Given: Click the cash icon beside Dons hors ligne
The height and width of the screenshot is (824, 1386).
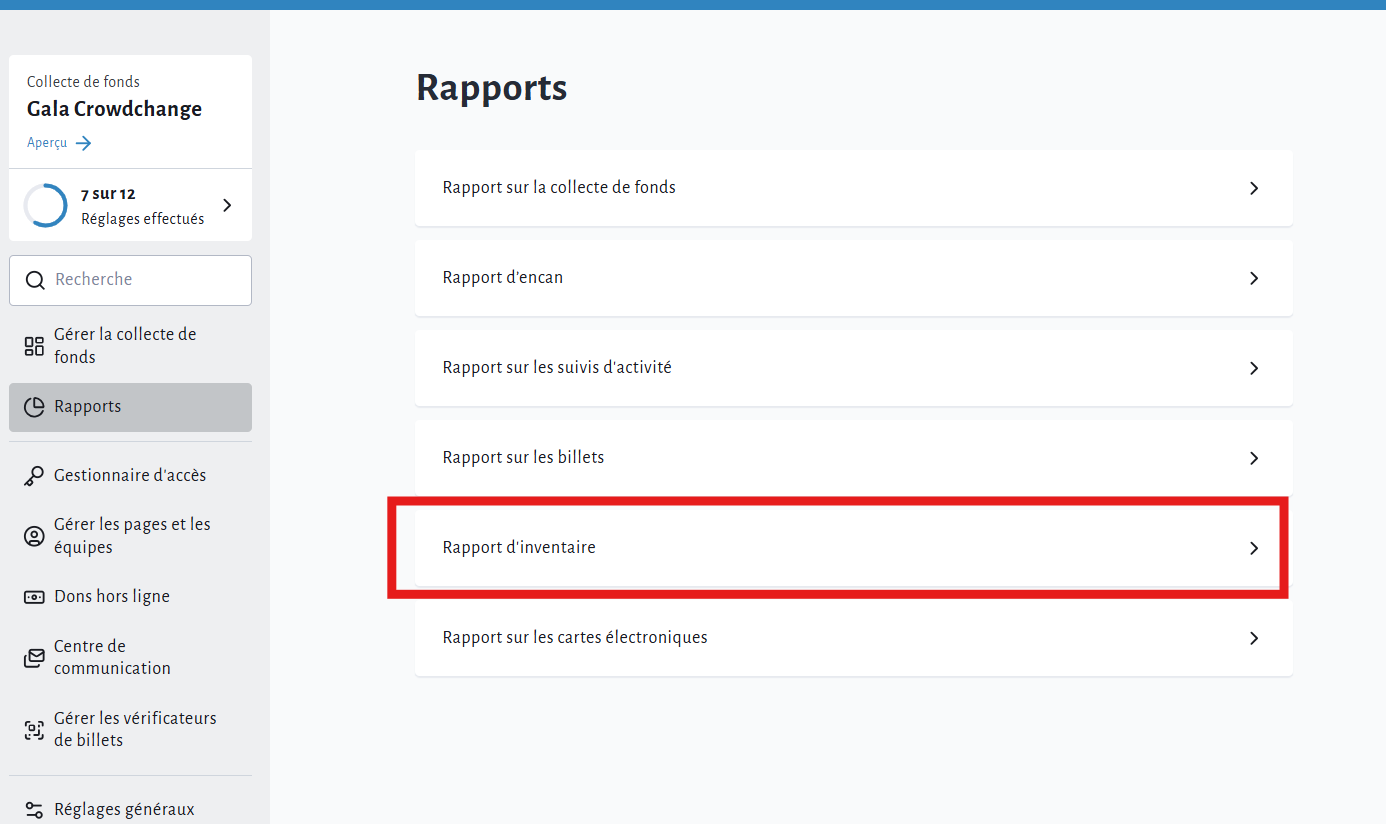Looking at the screenshot, I should (x=34, y=597).
